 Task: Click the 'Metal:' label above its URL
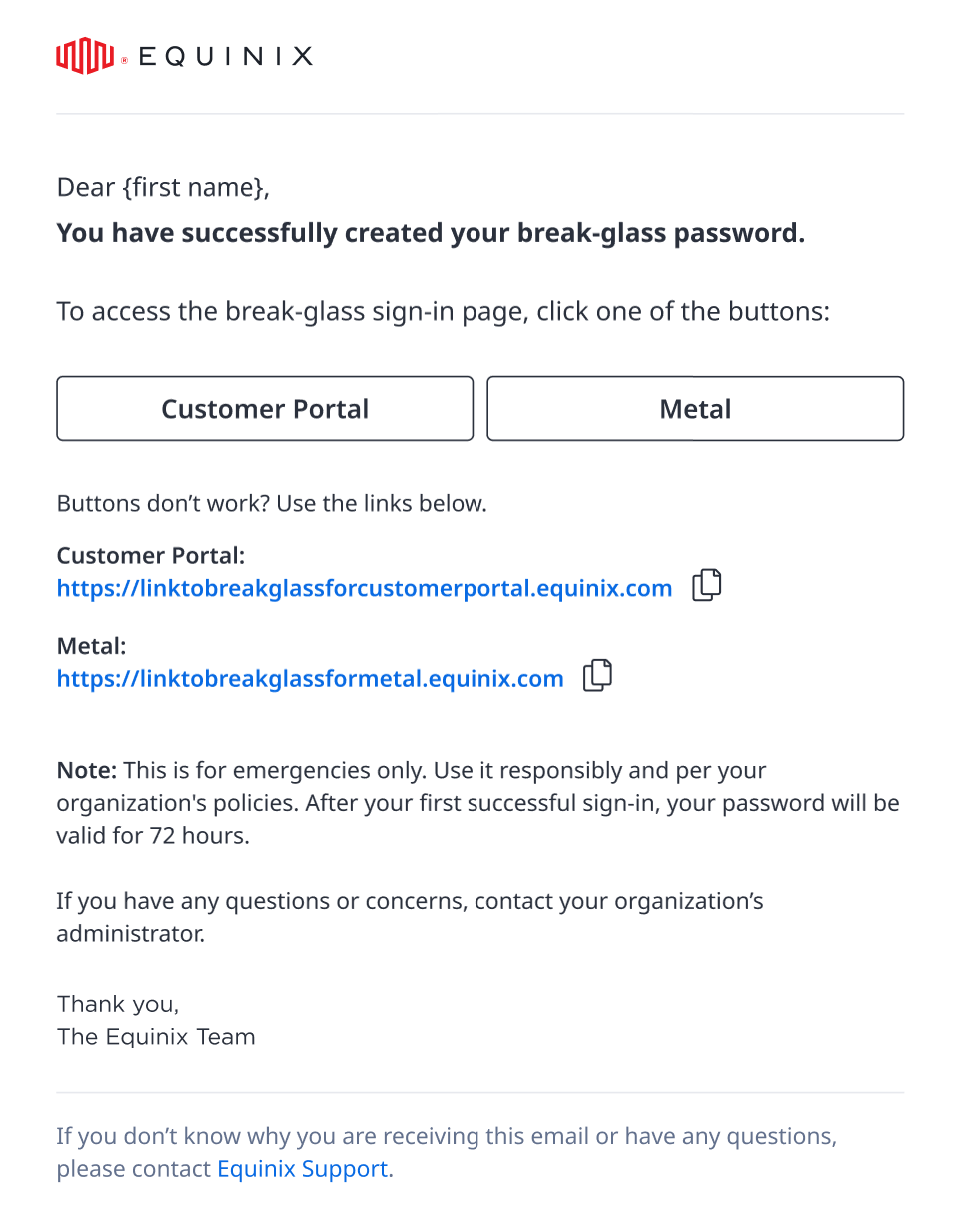click(91, 647)
